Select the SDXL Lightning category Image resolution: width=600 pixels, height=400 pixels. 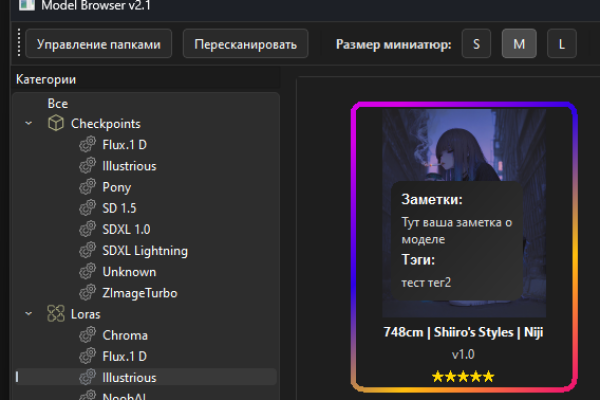pyautogui.click(x=145, y=251)
